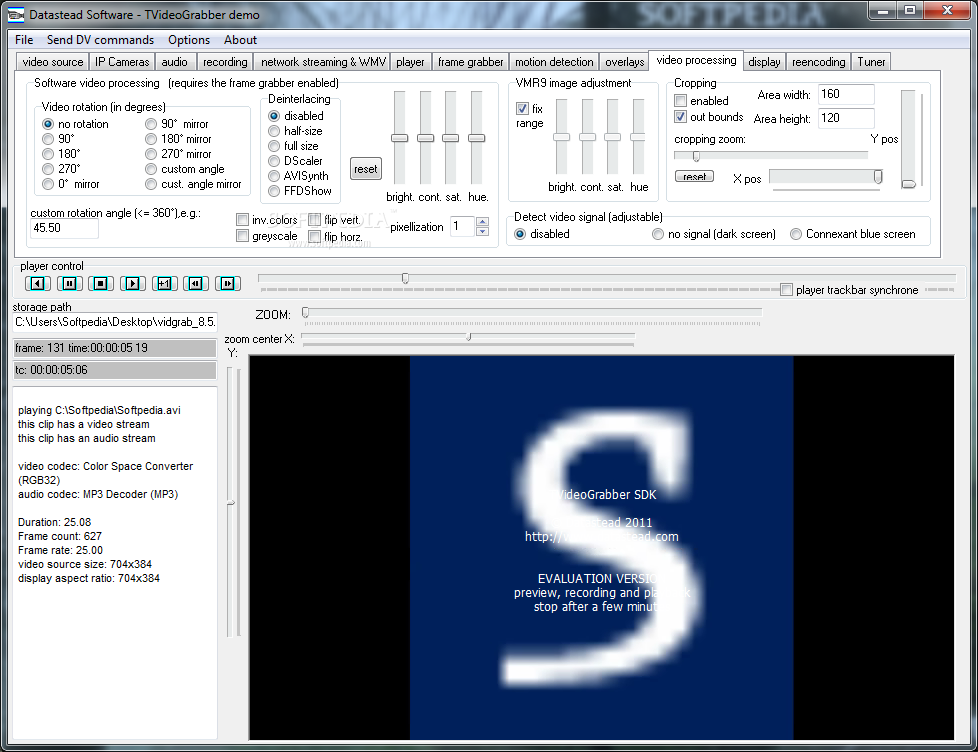Enable 'player trackbar synchrone' checkbox
The width and height of the screenshot is (978, 752).
coord(787,289)
